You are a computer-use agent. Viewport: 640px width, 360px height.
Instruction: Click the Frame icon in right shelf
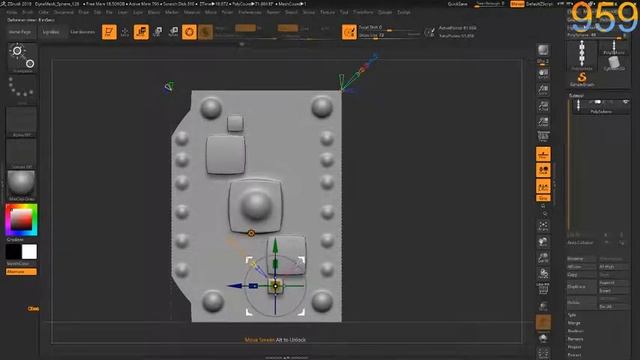[543, 226]
